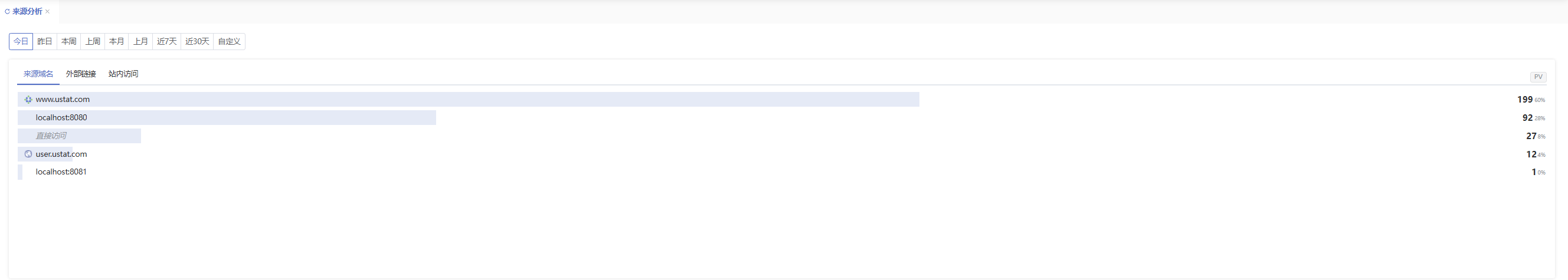Select the 本周 date range

(69, 41)
